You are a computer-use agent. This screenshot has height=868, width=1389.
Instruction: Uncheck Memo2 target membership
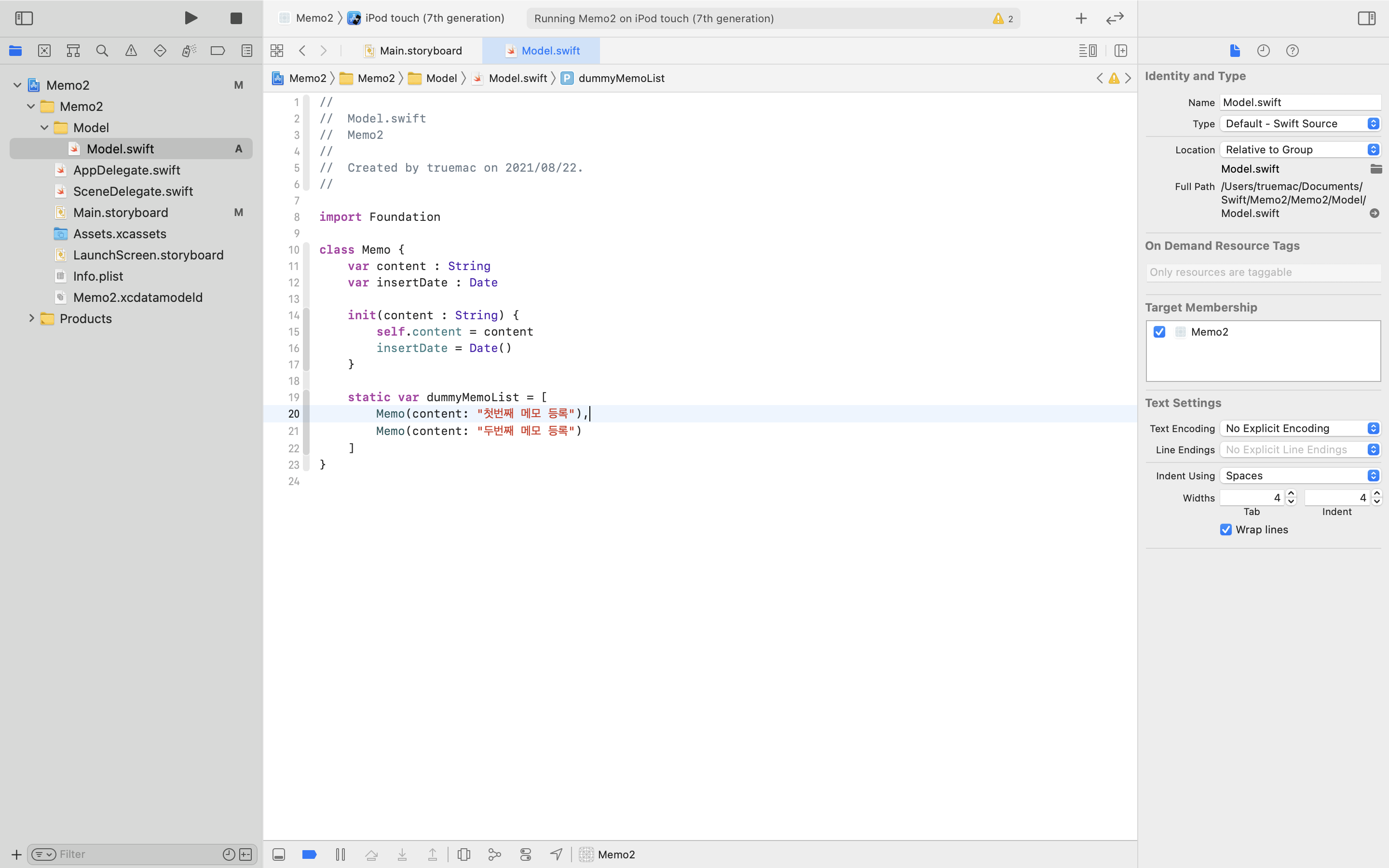[x=1159, y=332]
